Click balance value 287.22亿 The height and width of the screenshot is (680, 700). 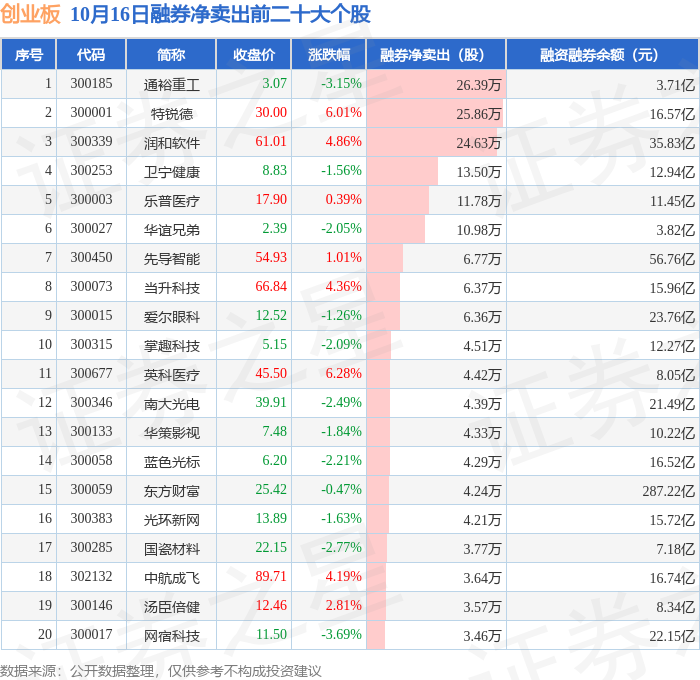tap(669, 491)
